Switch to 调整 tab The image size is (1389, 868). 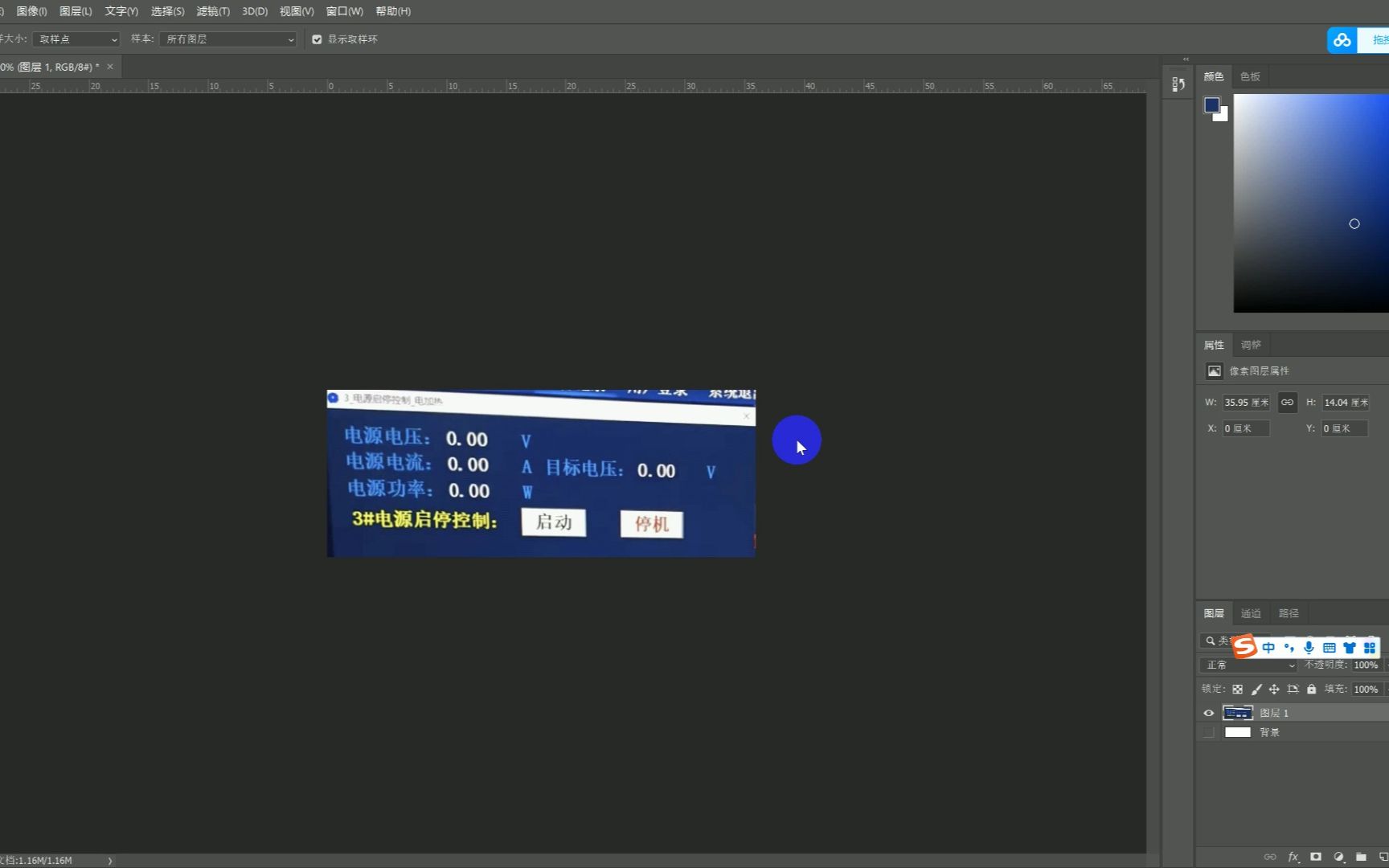pos(1251,345)
